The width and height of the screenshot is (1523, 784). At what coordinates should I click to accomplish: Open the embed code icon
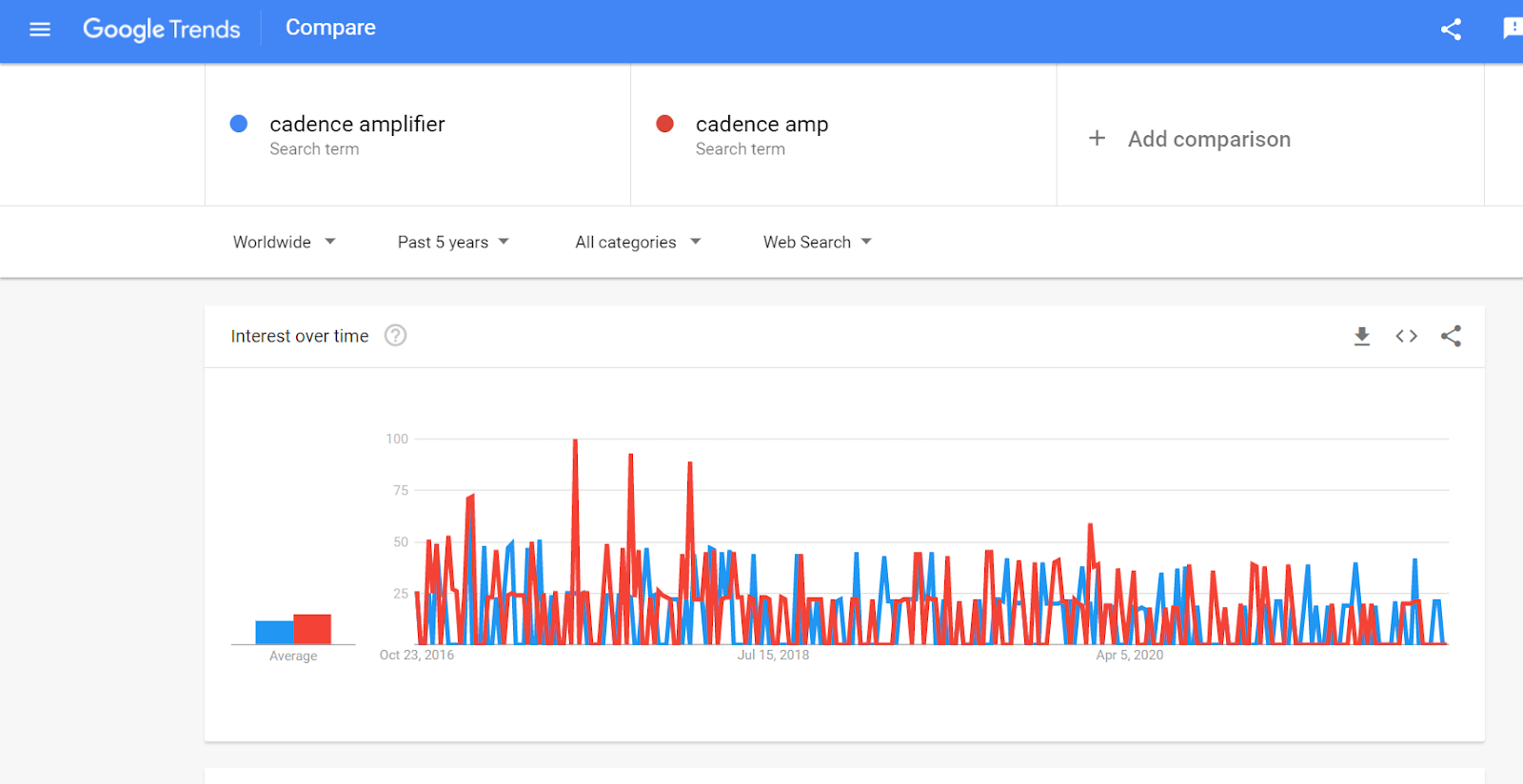1406,336
